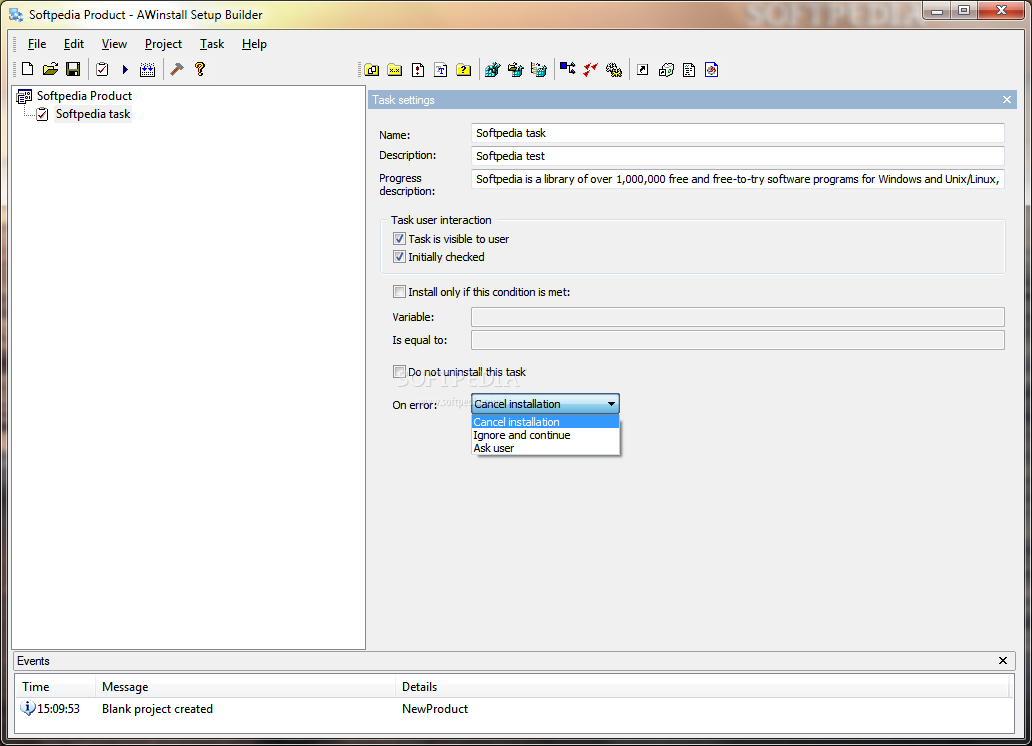The image size is (1032, 746).
Task: Click the text document T icon
Action: coord(441,70)
